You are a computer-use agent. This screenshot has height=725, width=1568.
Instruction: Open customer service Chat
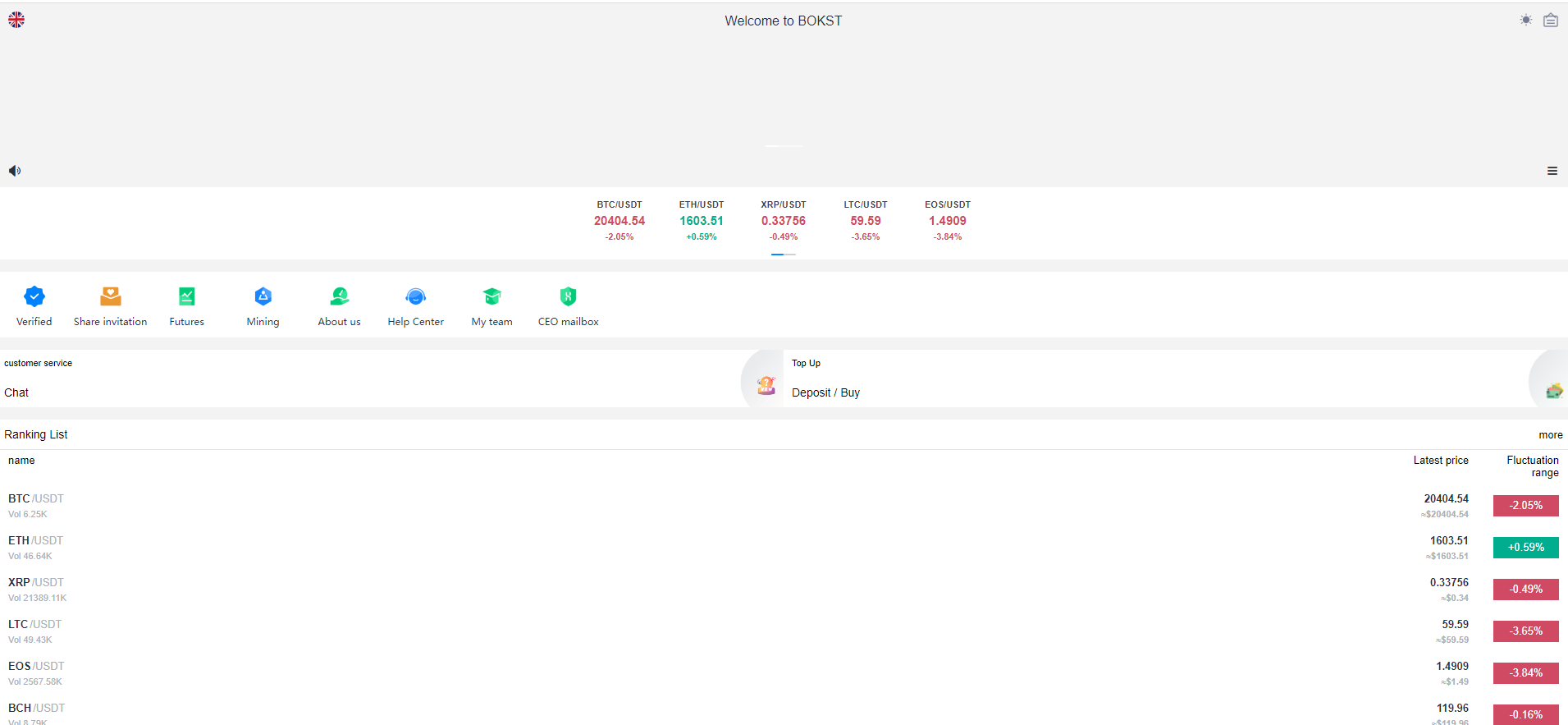16,392
